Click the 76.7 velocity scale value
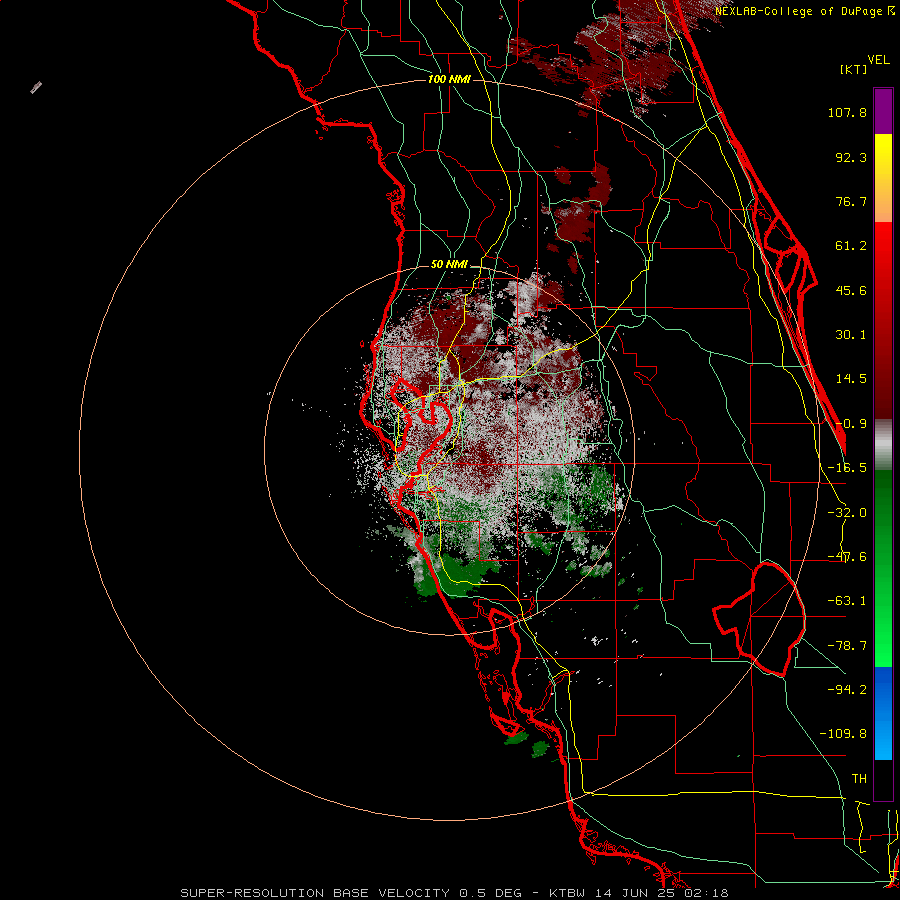This screenshot has width=900, height=900. 851,201
